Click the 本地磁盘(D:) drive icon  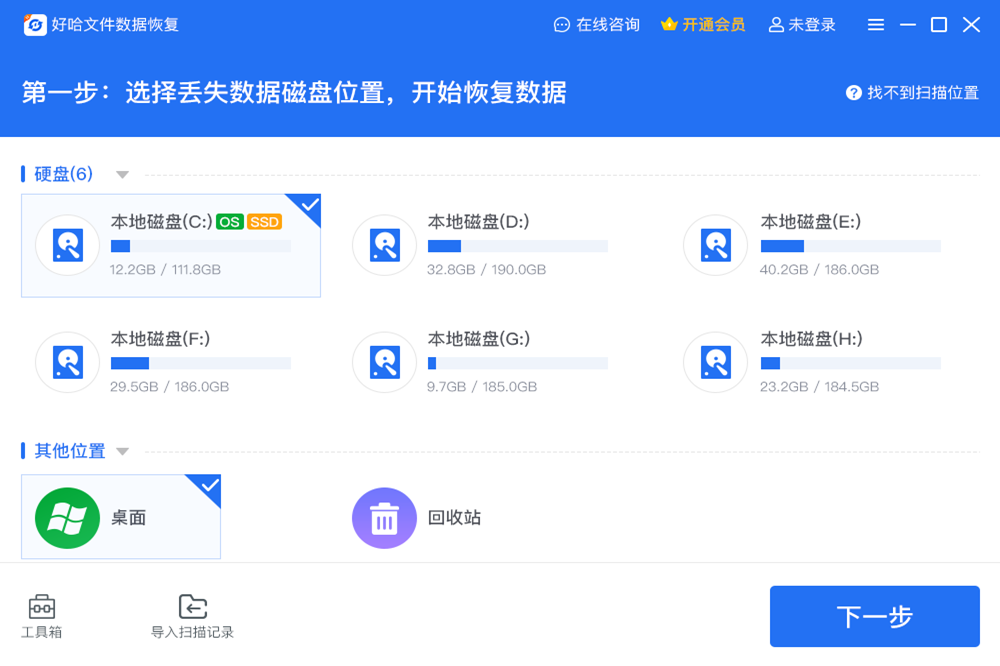pyautogui.click(x=384, y=245)
